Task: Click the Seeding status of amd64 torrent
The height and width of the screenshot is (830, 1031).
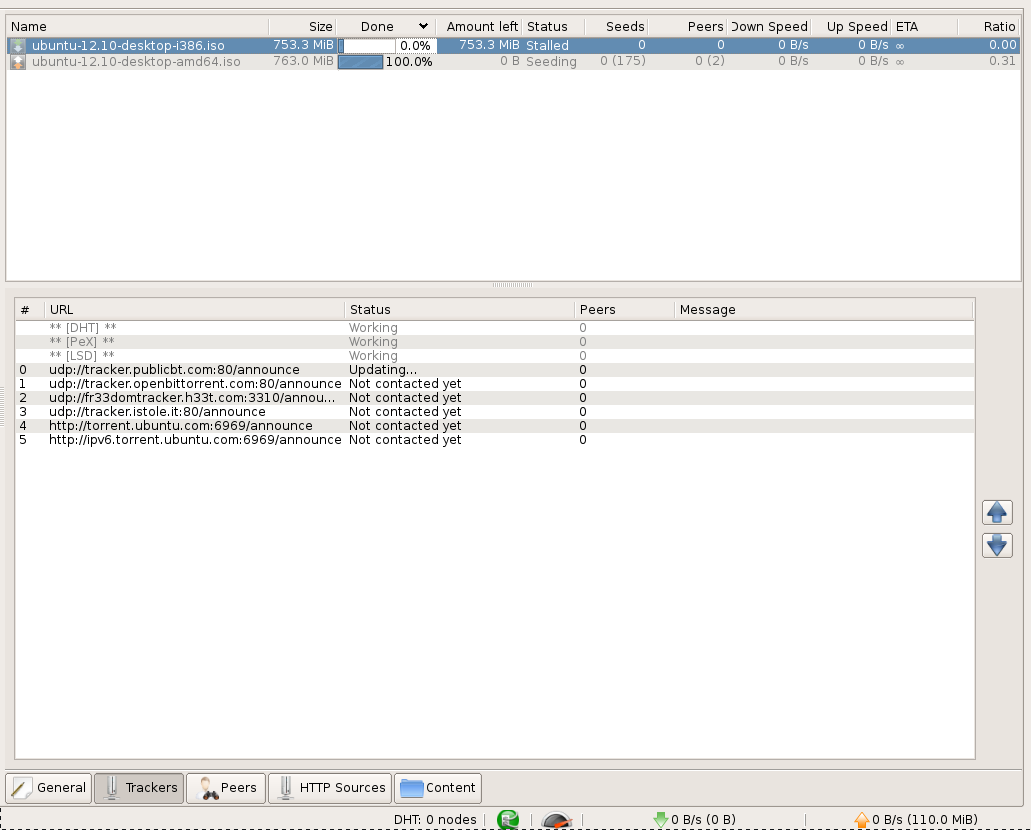Action: click(551, 62)
